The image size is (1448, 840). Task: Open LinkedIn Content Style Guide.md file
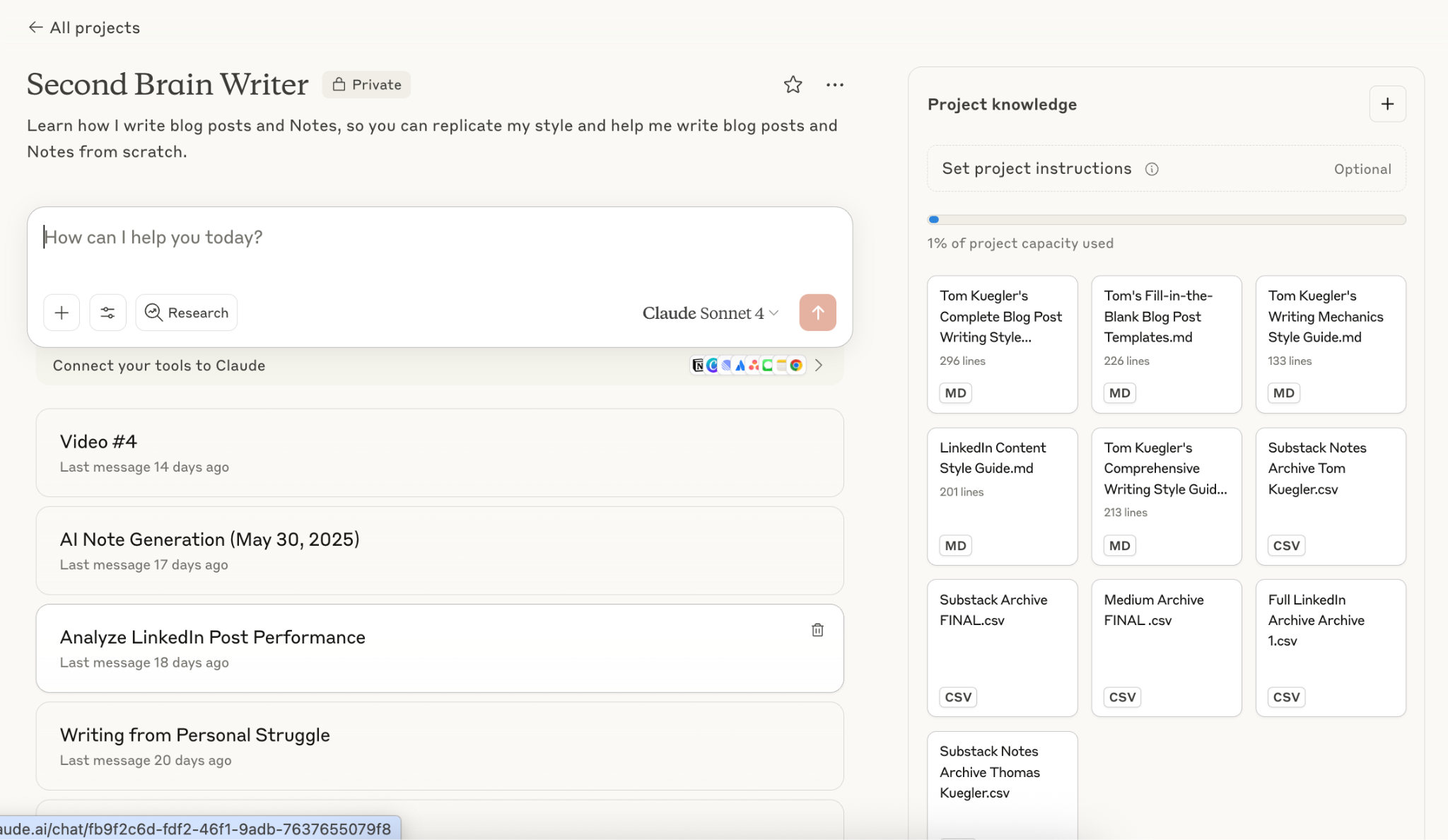tap(1002, 496)
